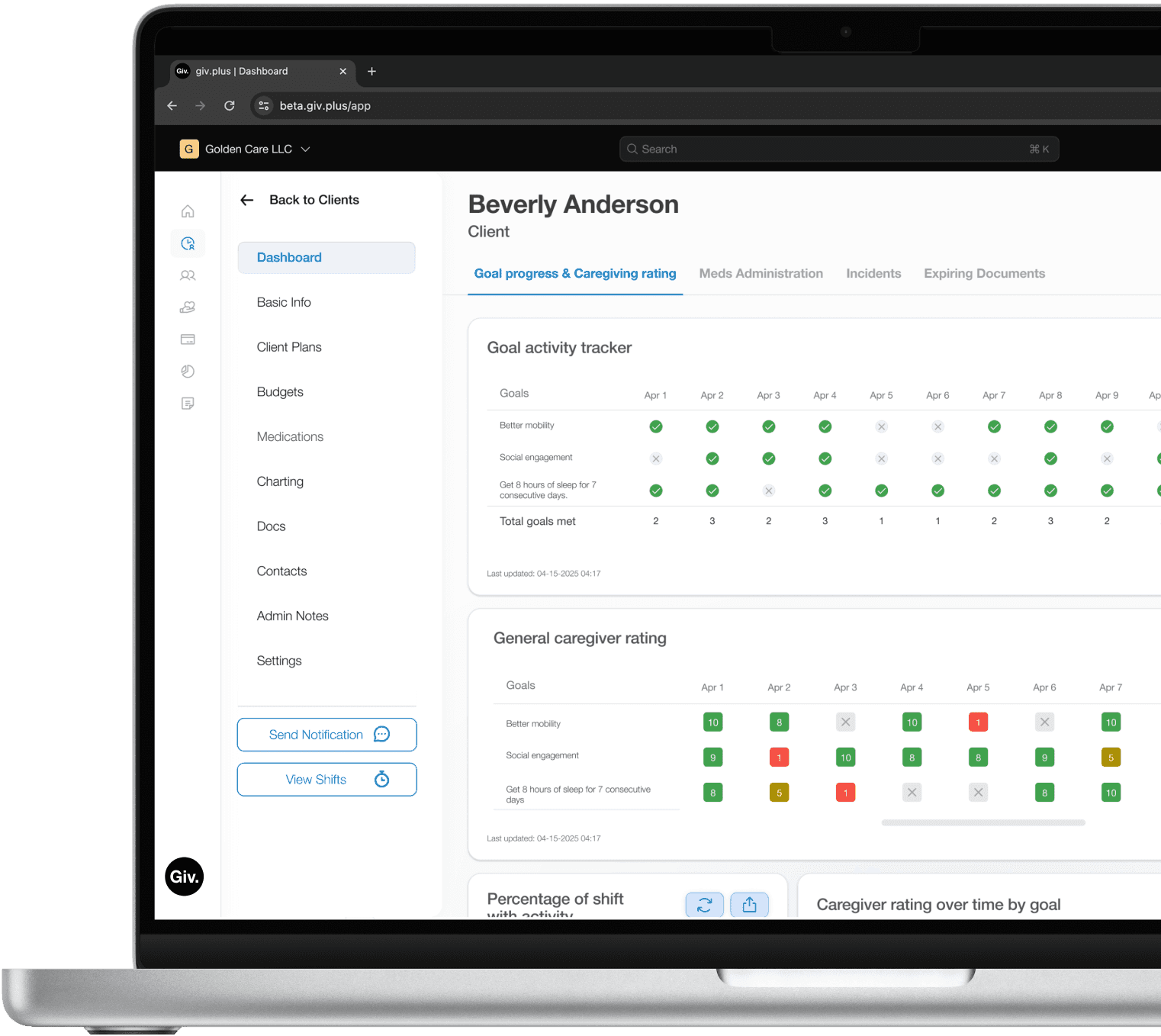
Task: Reload the browser page
Action: pyautogui.click(x=230, y=105)
